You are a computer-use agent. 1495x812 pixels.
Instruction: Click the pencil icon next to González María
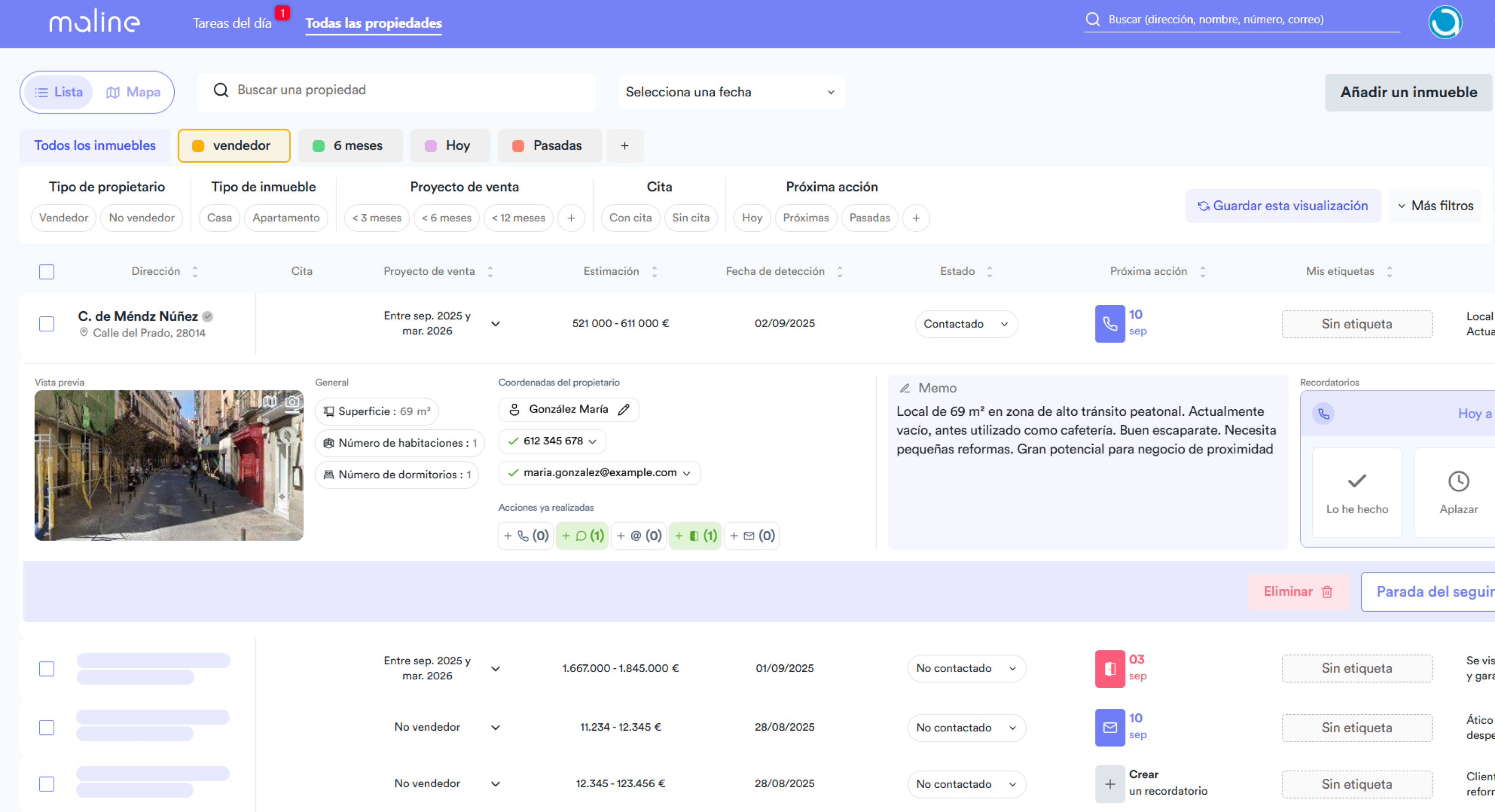tap(624, 409)
